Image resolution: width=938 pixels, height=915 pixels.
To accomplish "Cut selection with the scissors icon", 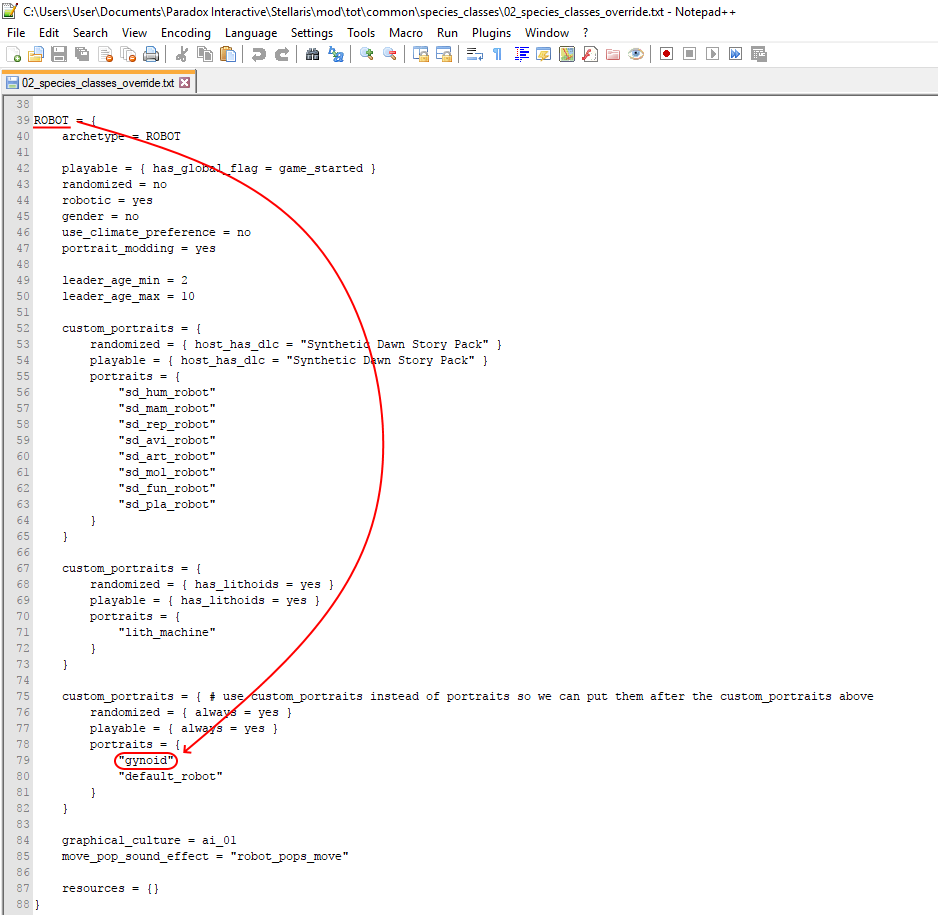I will click(x=182, y=54).
